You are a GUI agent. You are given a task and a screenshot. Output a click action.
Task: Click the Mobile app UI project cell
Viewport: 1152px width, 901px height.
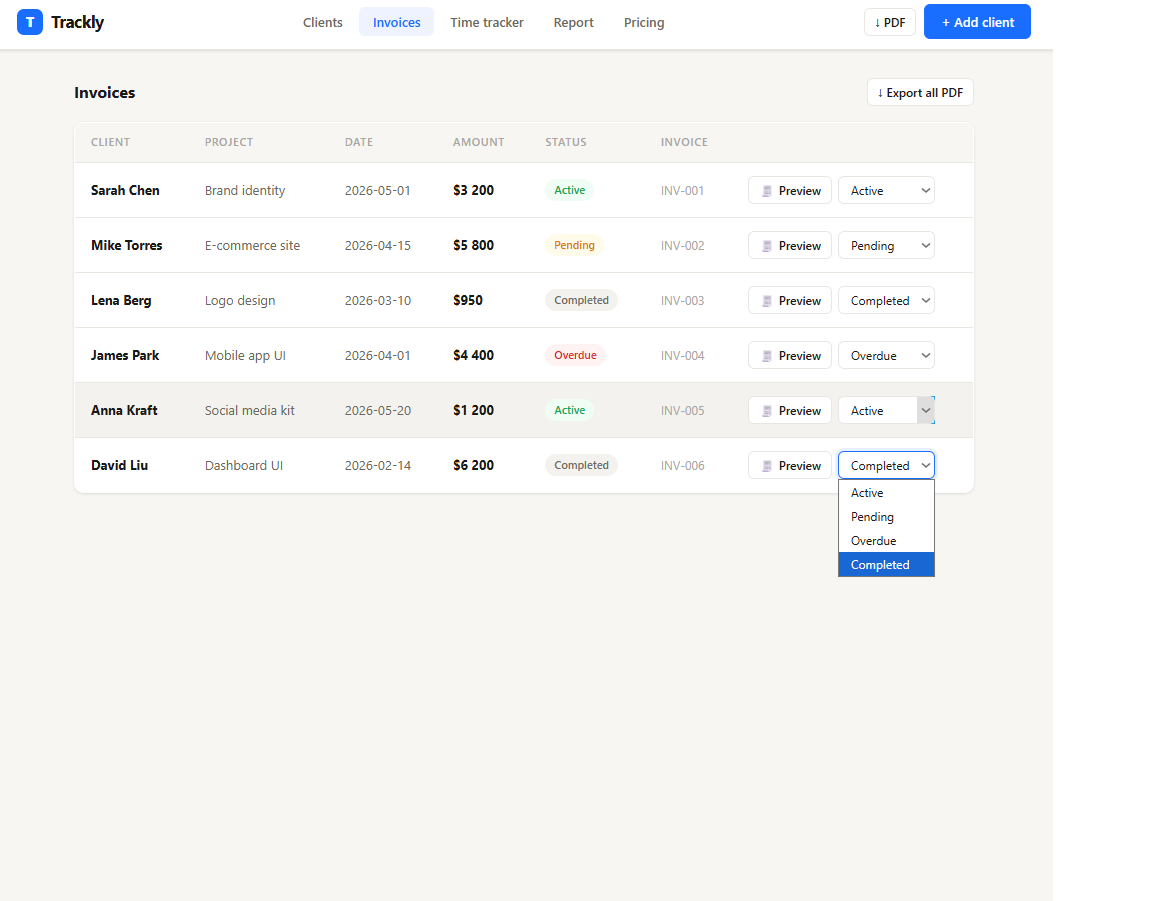[x=245, y=356]
